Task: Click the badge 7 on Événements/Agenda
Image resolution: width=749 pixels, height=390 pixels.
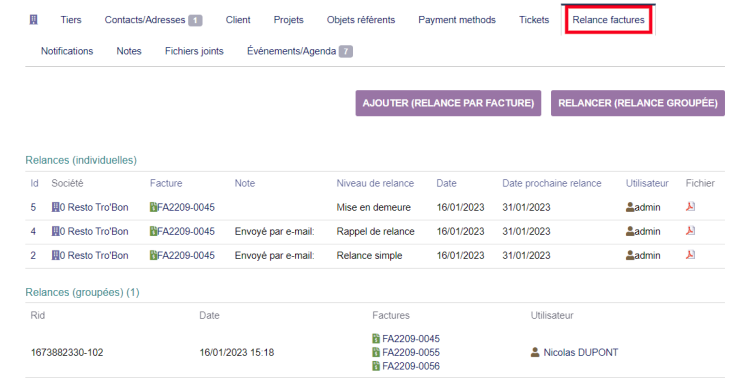Action: (346, 51)
